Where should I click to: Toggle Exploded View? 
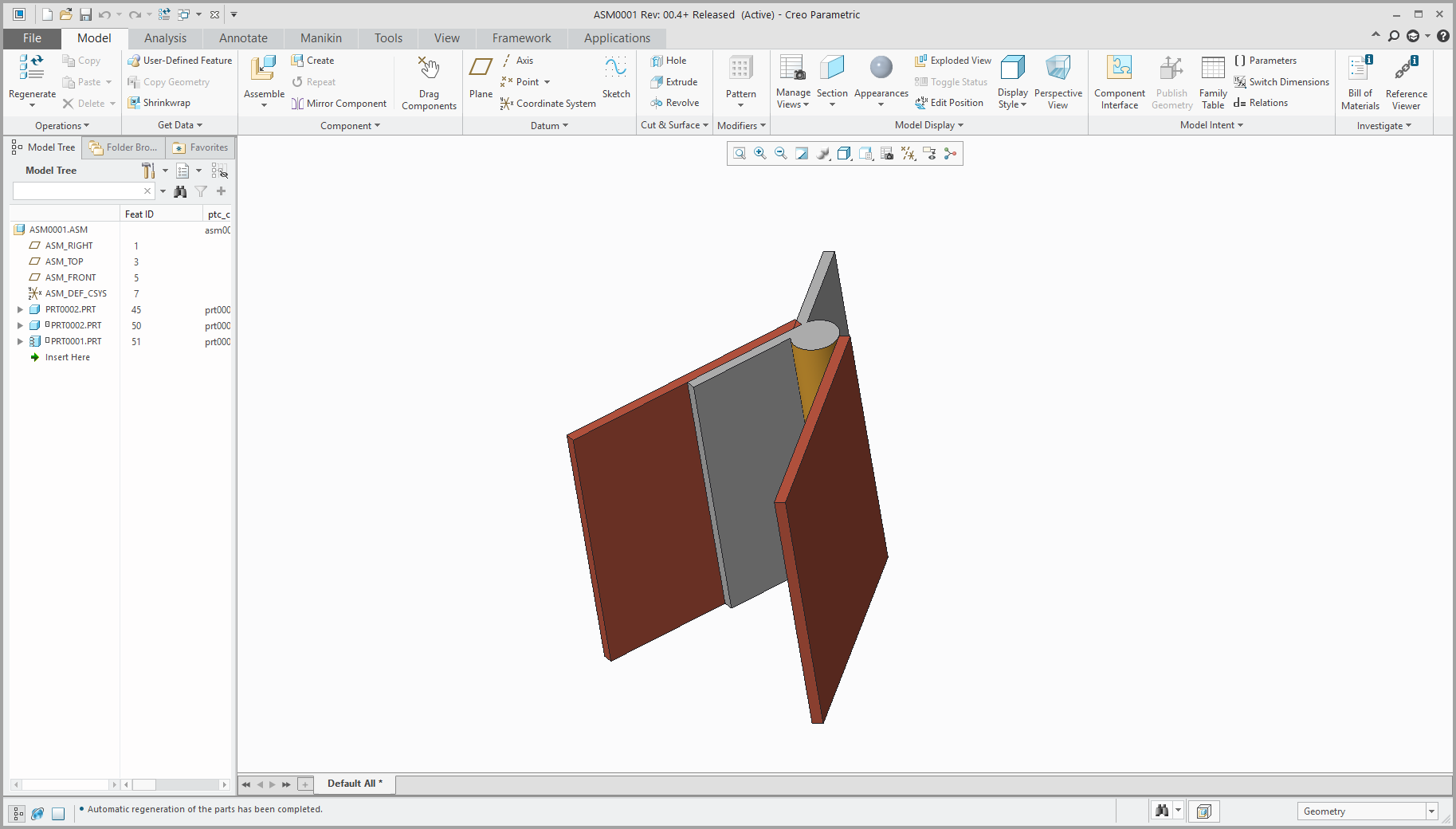[x=953, y=61]
